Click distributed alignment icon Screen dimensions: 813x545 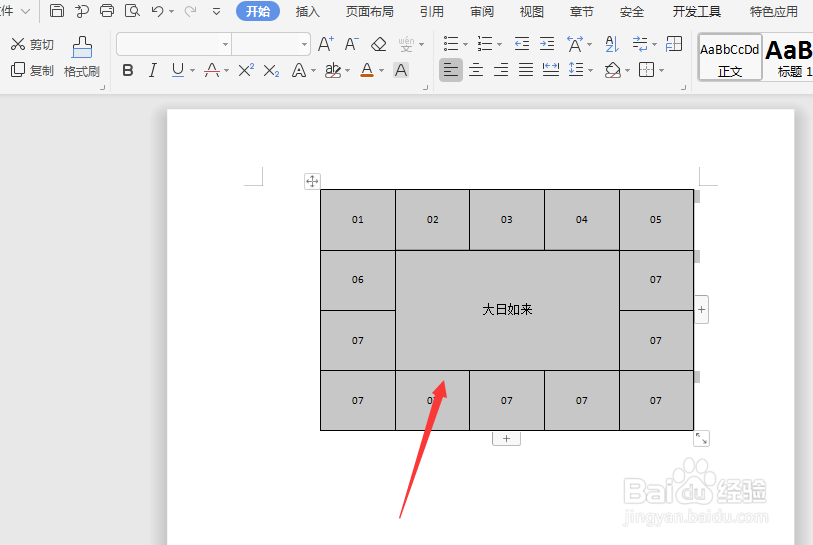pos(551,70)
